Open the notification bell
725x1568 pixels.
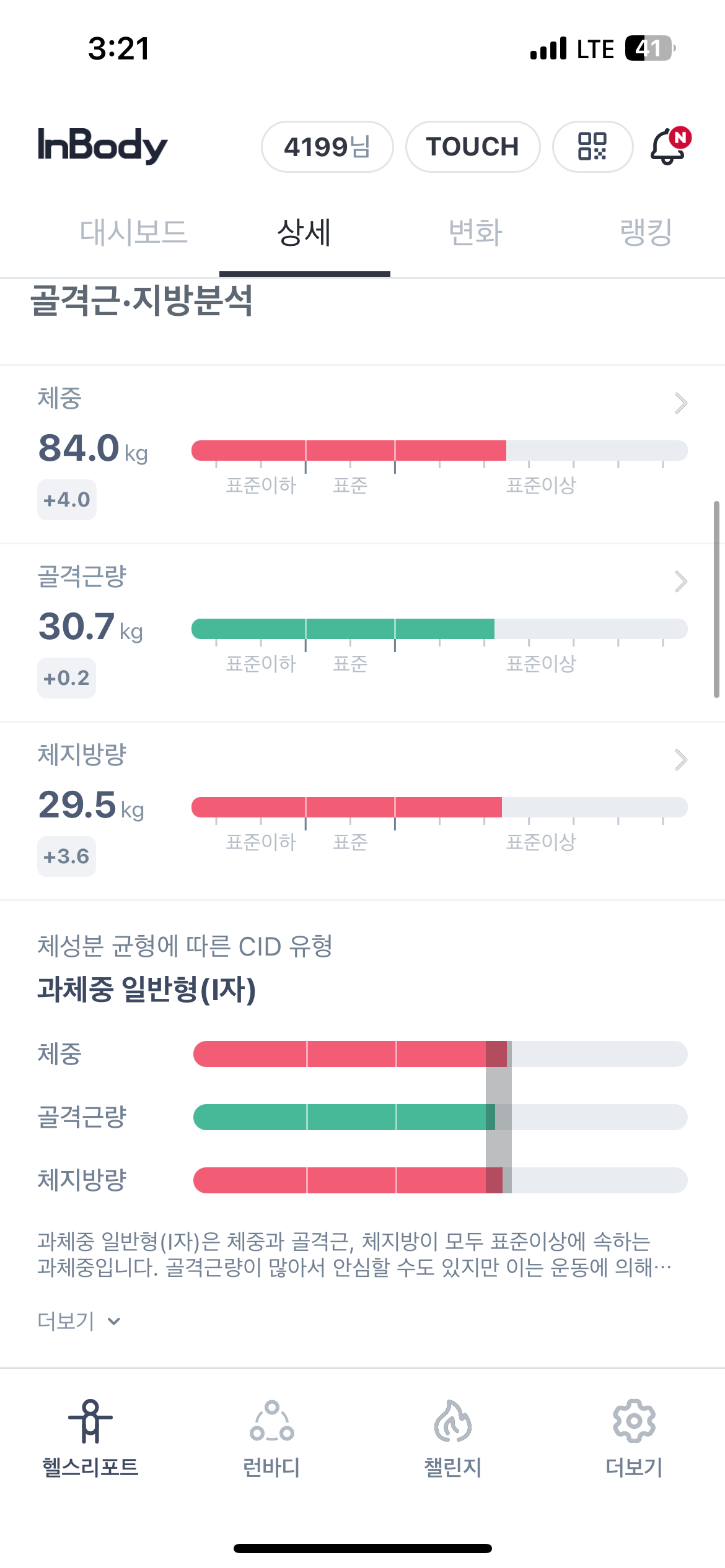pyautogui.click(x=669, y=146)
